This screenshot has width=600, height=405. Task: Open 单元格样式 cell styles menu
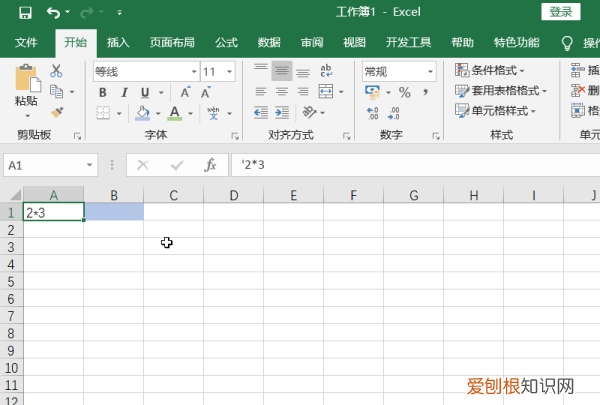click(496, 111)
